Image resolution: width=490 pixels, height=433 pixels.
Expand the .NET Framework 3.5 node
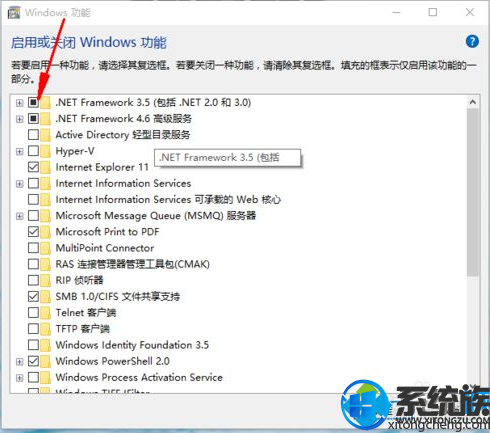point(20,103)
